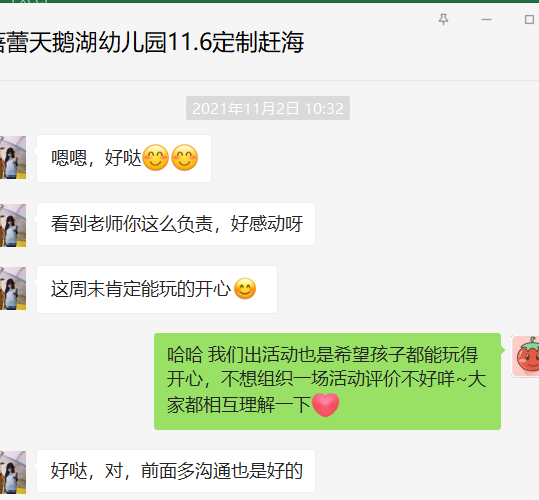Image resolution: width=539 pixels, height=500 pixels.
Task: Select the green 哈哈 我们出活动 message bubble
Action: pyautogui.click(x=327, y=381)
